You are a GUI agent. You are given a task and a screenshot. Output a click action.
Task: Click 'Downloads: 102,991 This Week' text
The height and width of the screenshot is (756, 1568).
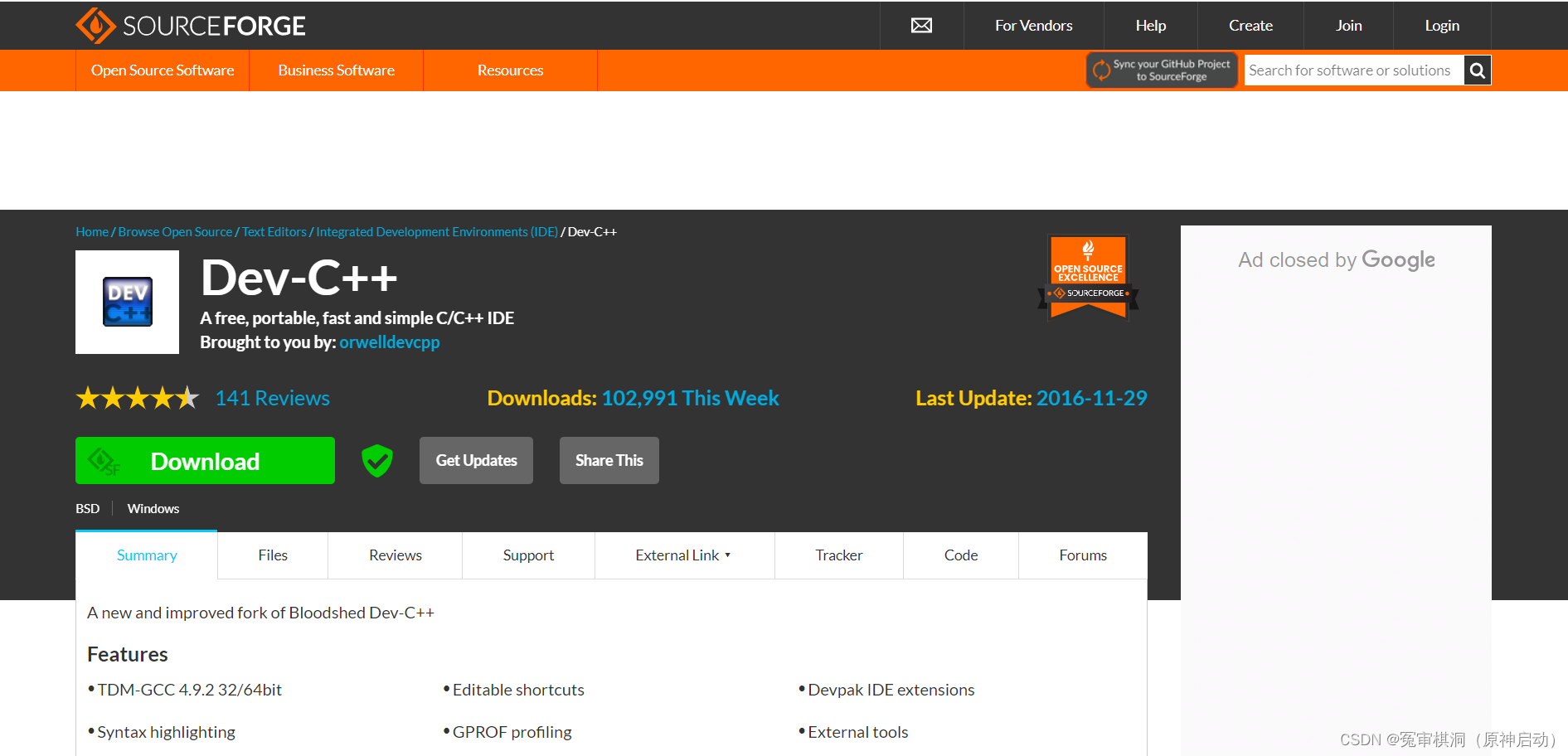tap(633, 398)
